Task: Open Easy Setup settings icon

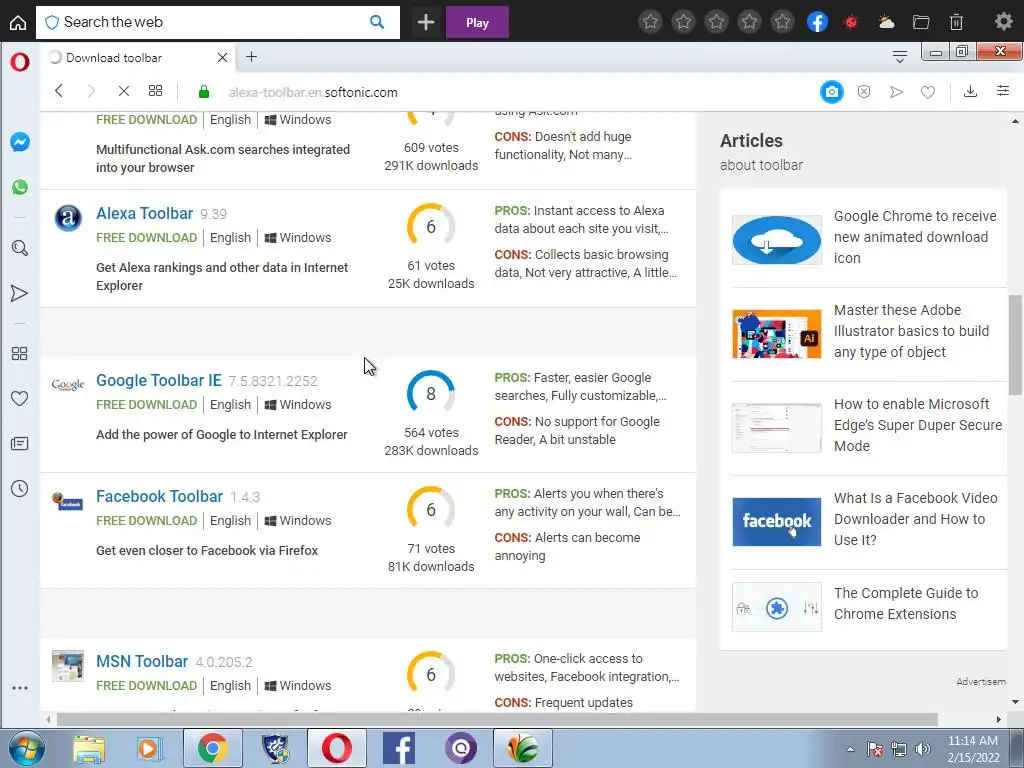Action: 1003,91
